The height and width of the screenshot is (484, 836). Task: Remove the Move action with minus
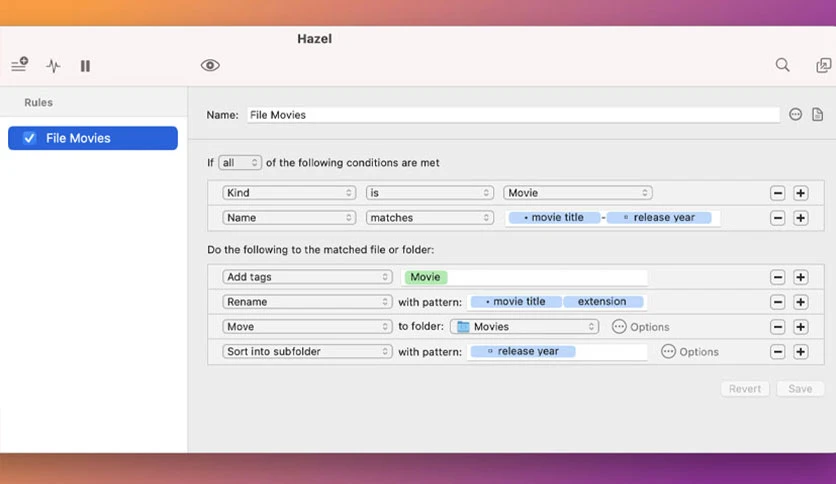[x=777, y=326]
